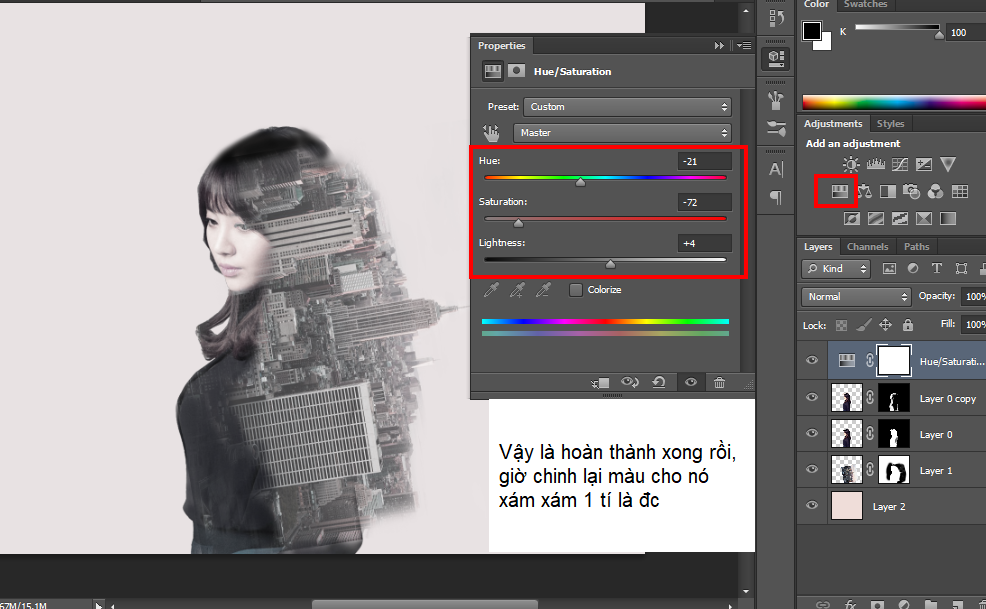The height and width of the screenshot is (609, 986).
Task: Add a Photo Filter adjustment
Action: coord(911,191)
